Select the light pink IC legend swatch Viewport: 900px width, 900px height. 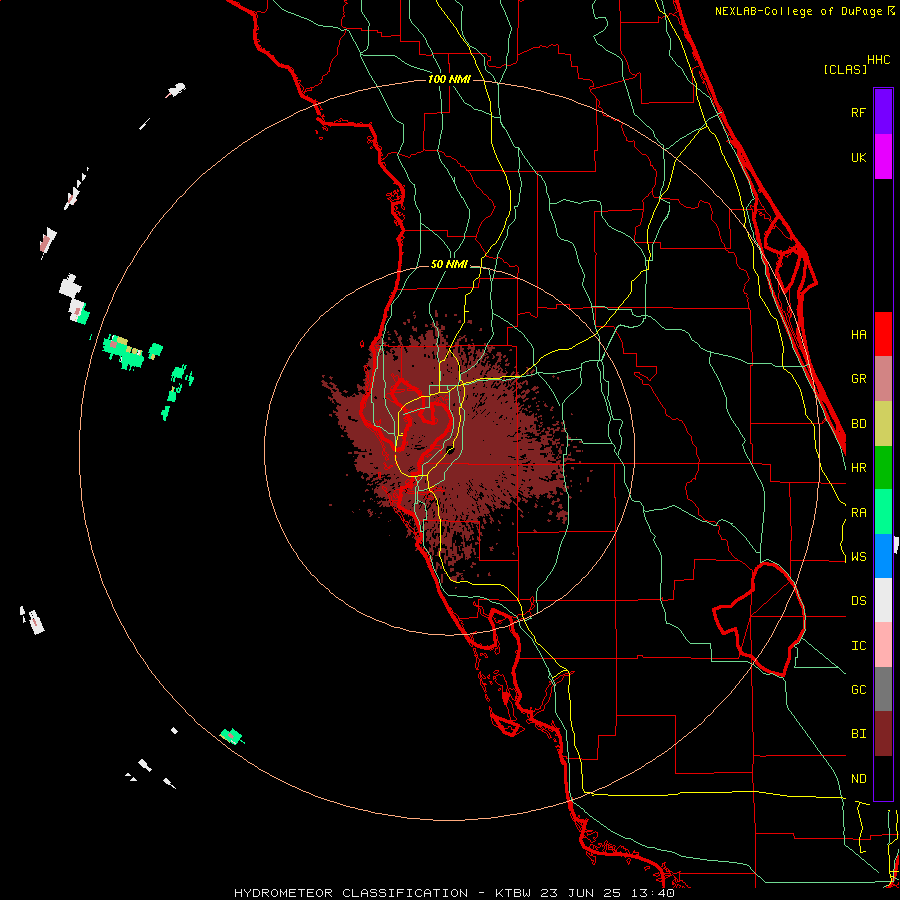pos(883,645)
